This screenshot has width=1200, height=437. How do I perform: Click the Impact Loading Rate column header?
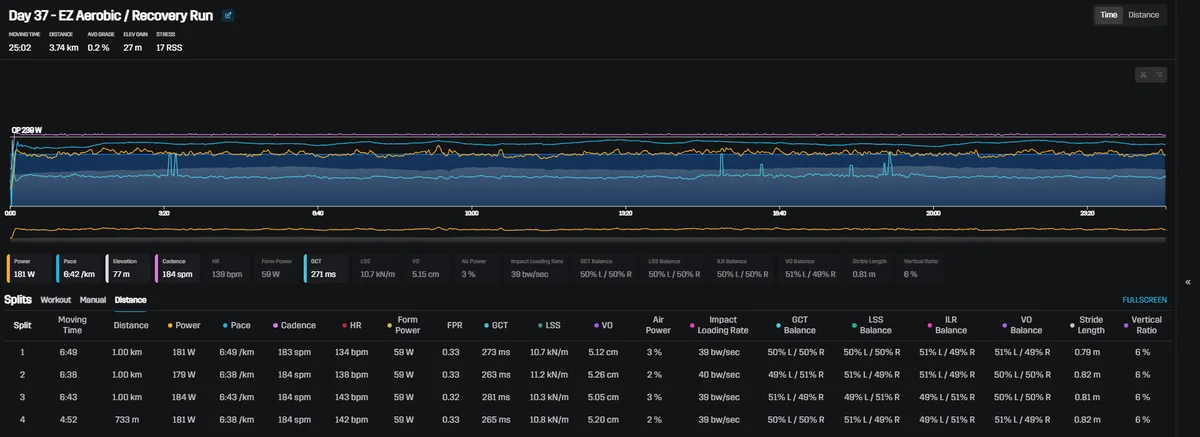tap(724, 325)
